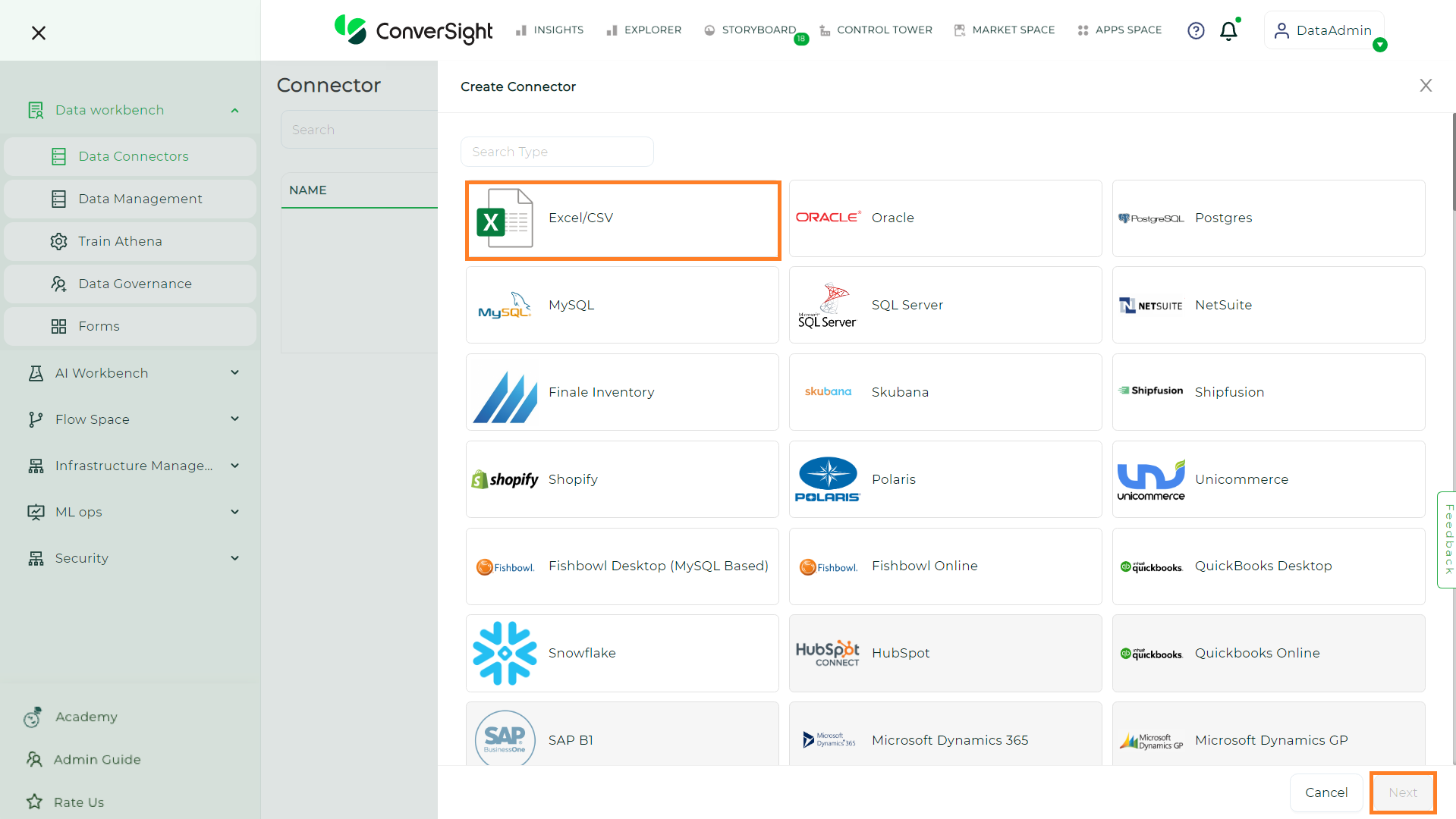Expand the ML ops section
The height and width of the screenshot is (819, 1456).
(234, 512)
